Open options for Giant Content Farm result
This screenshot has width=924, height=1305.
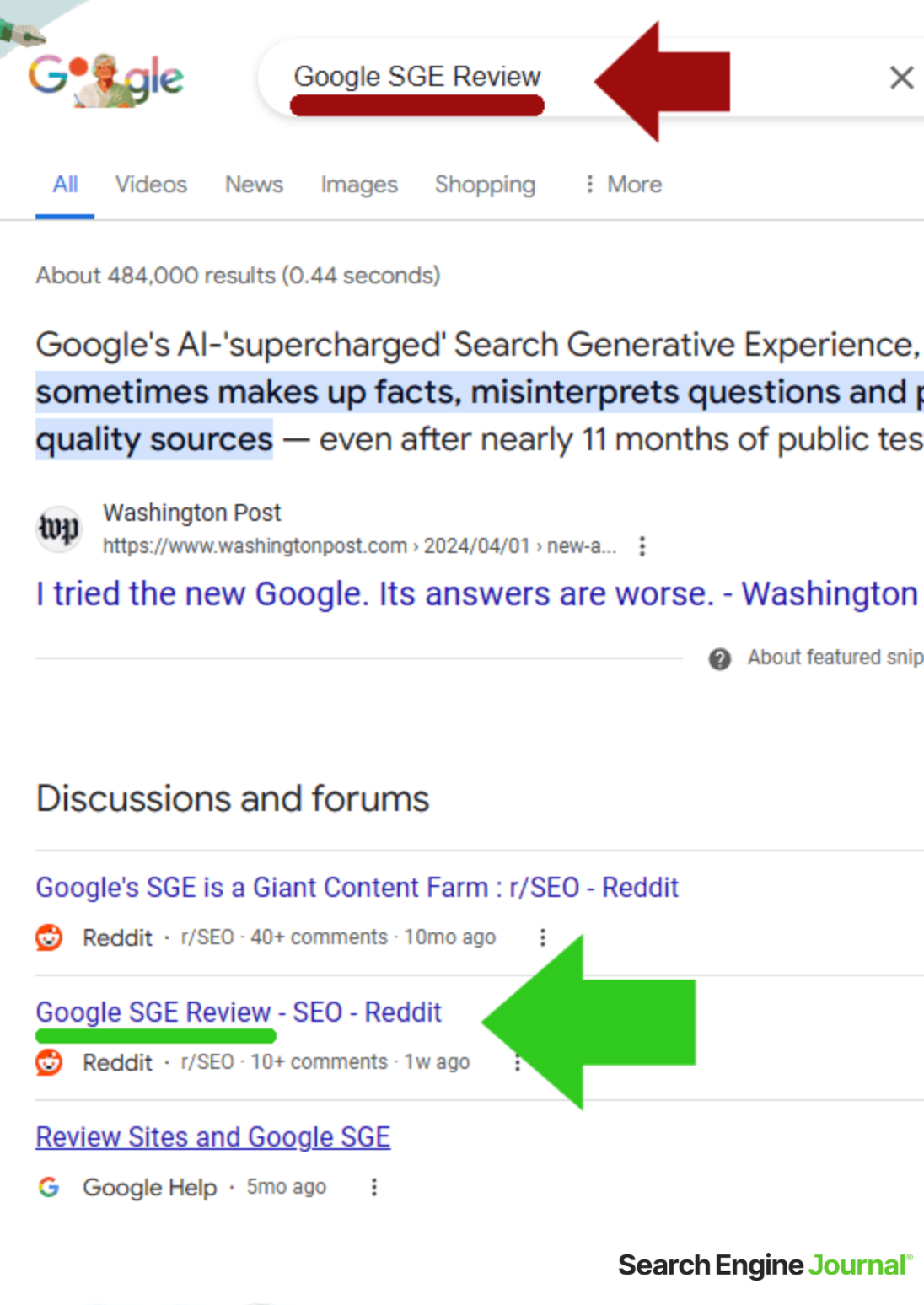click(542, 937)
